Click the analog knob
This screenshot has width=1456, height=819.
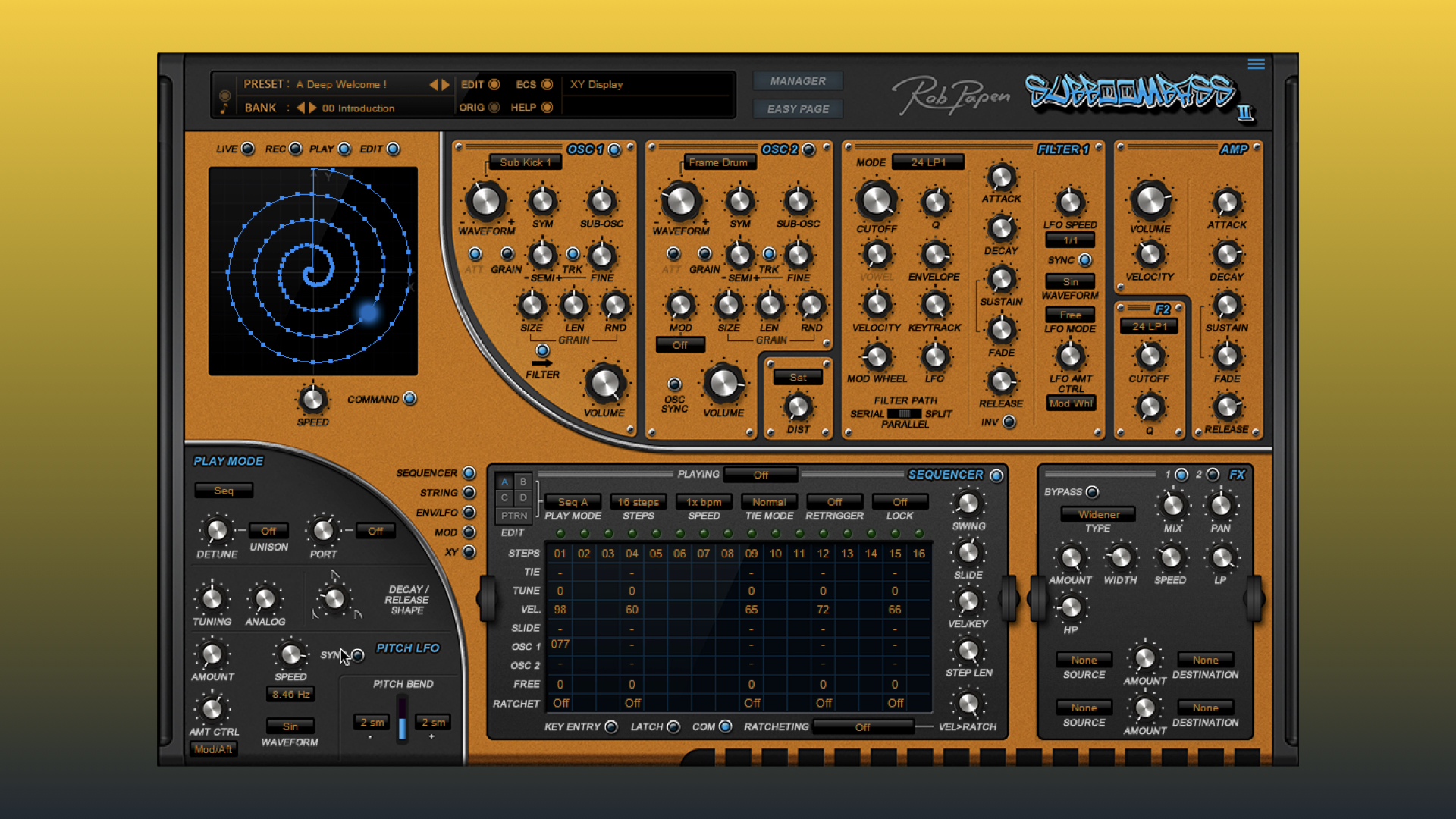[265, 598]
